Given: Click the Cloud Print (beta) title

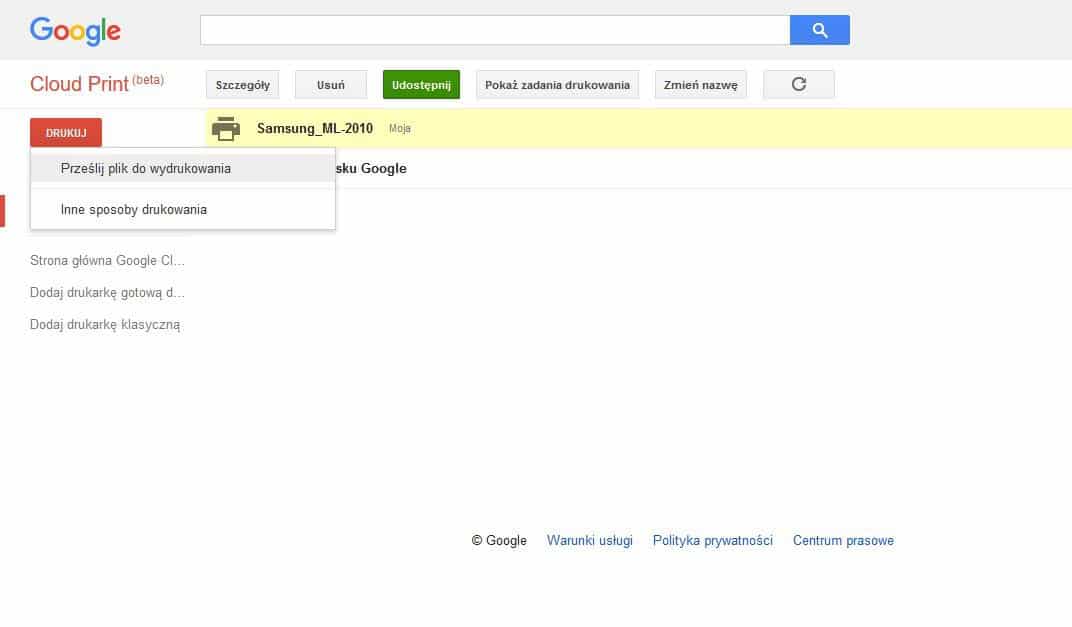Looking at the screenshot, I should pyautogui.click(x=96, y=83).
